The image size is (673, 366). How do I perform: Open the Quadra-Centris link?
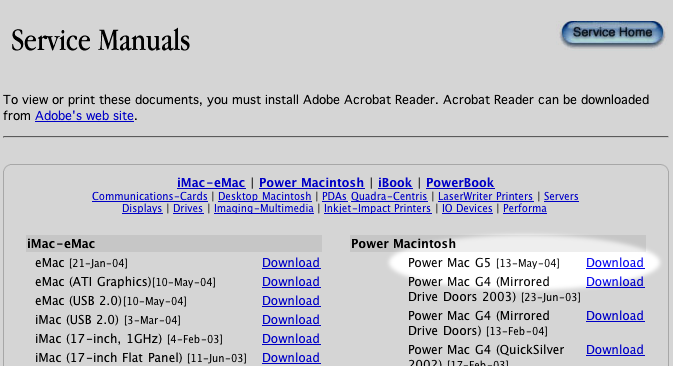(389, 197)
